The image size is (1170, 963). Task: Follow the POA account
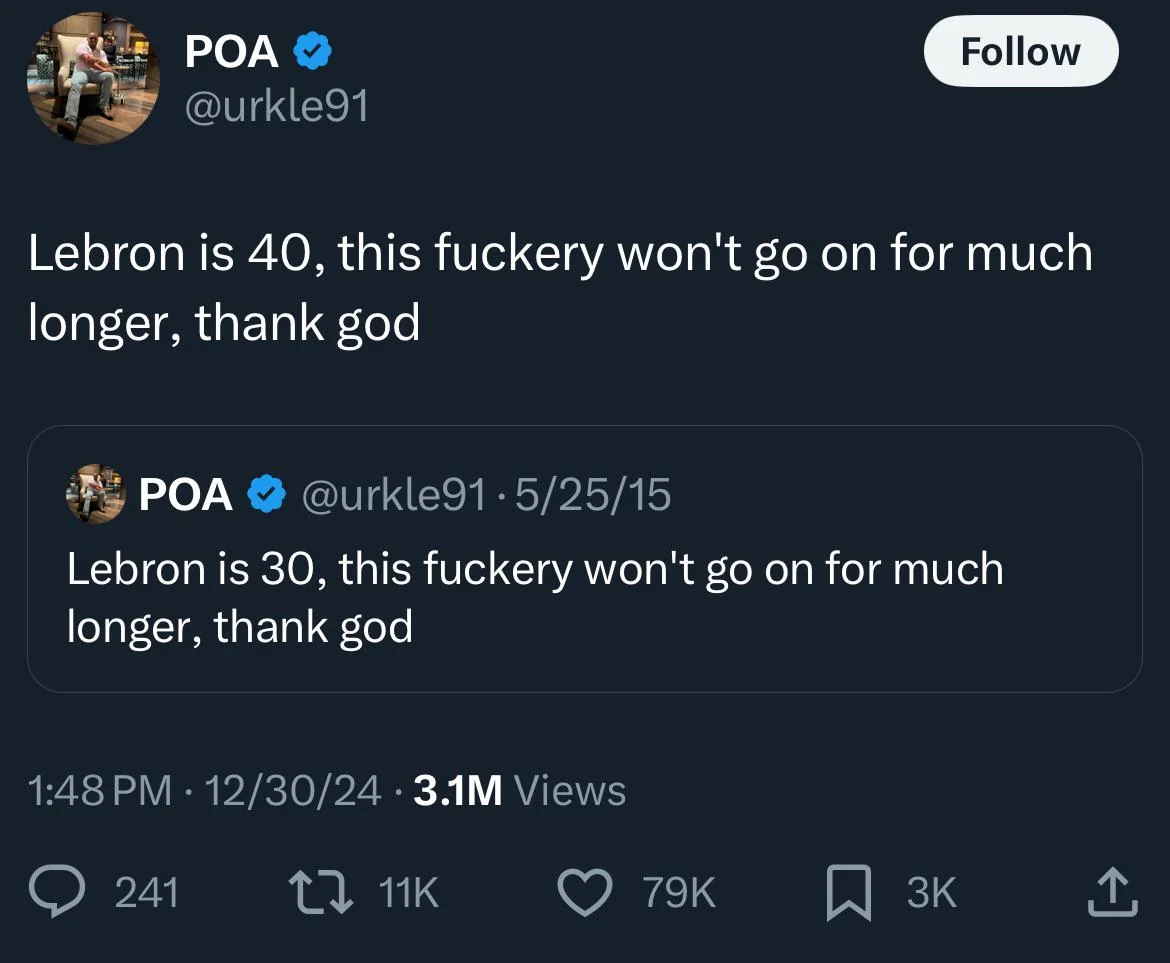click(x=1020, y=51)
